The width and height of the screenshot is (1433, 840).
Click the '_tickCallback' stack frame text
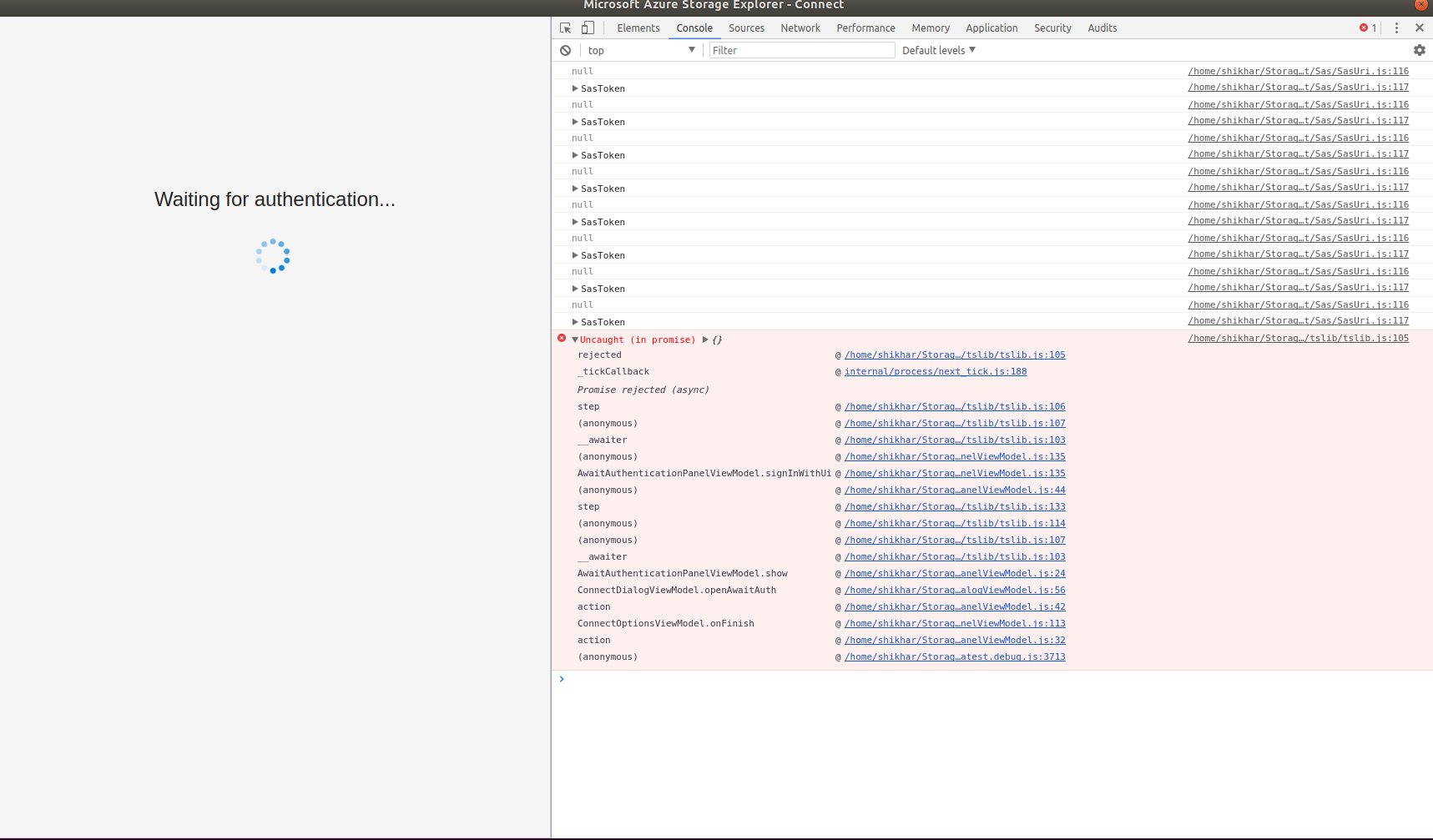click(x=613, y=371)
